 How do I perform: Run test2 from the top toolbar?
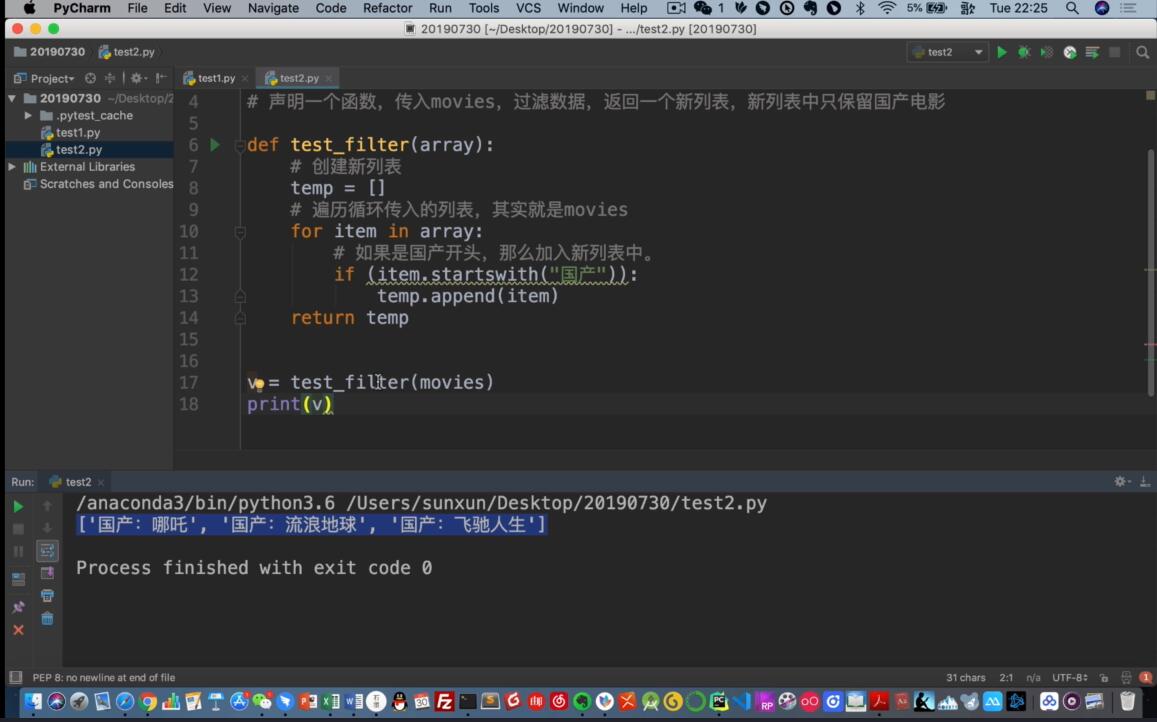pyautogui.click(x=1001, y=52)
